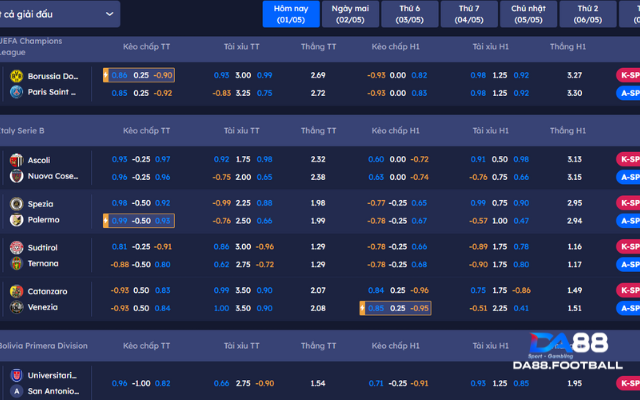Select the Sudtirol team logo
640x400 pixels.
pyautogui.click(x=16, y=247)
